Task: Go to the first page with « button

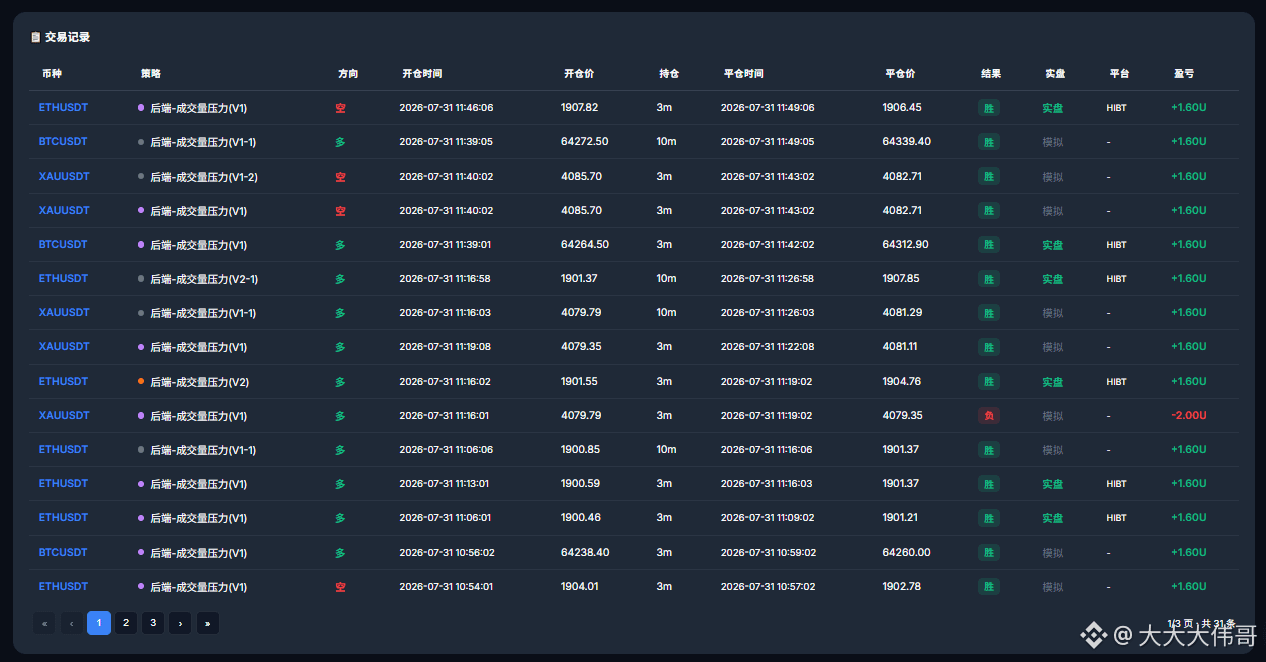Action: coord(44,623)
